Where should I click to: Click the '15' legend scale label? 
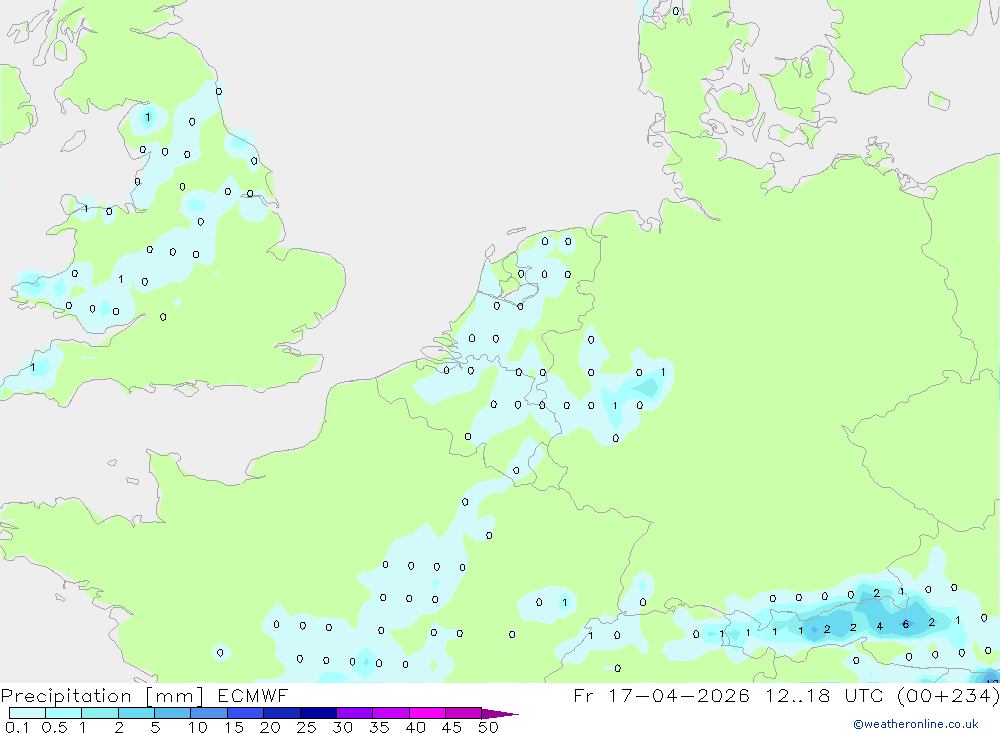[234, 727]
